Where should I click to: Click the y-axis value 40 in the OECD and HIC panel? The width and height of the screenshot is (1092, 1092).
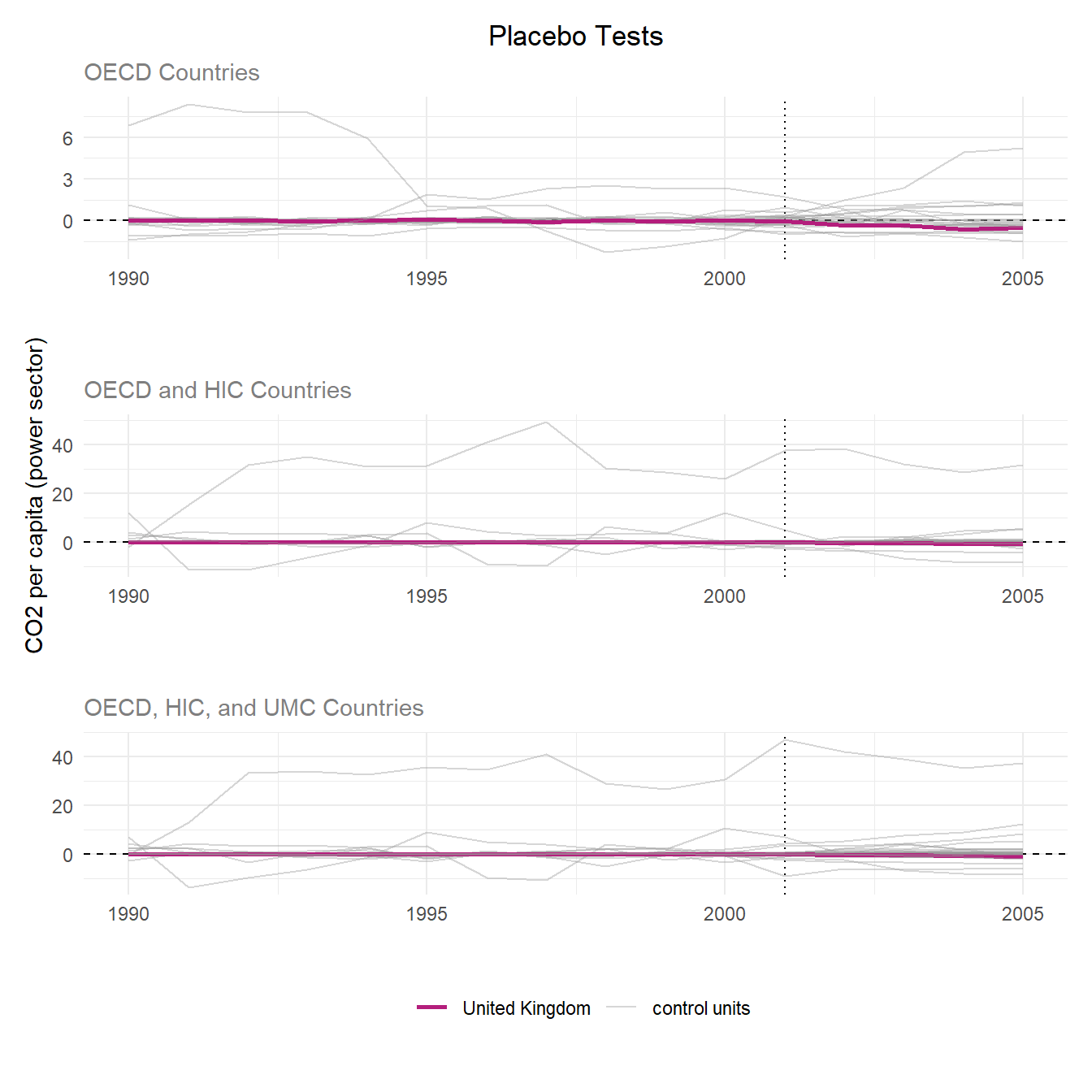click(63, 445)
